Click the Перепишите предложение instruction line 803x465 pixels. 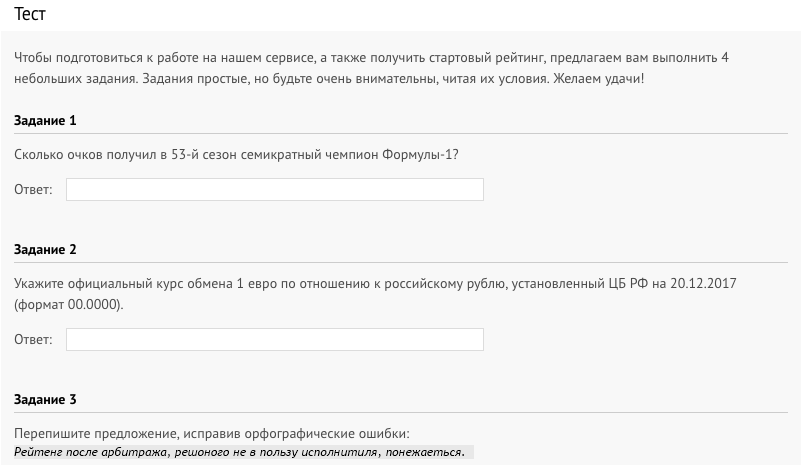tap(212, 434)
